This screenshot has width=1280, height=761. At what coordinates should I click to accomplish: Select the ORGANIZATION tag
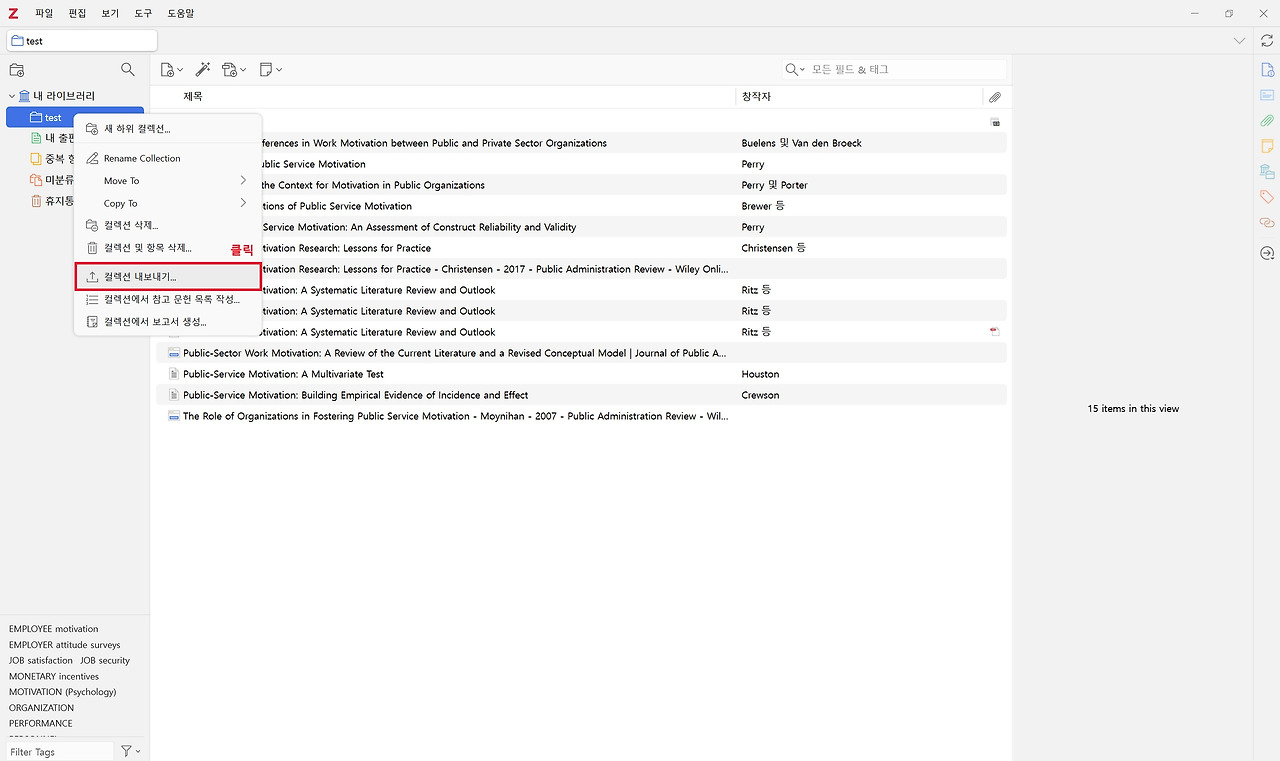(42, 708)
